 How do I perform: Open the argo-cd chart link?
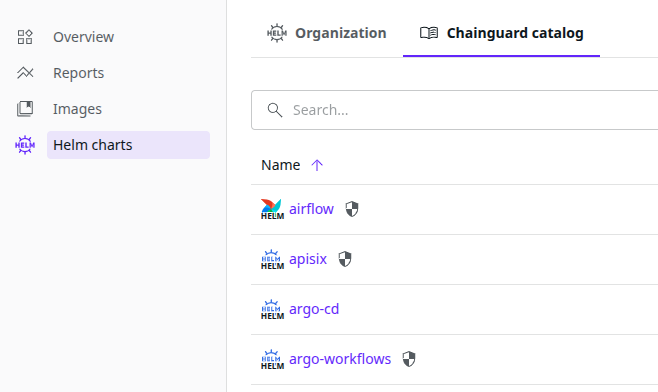(x=314, y=309)
